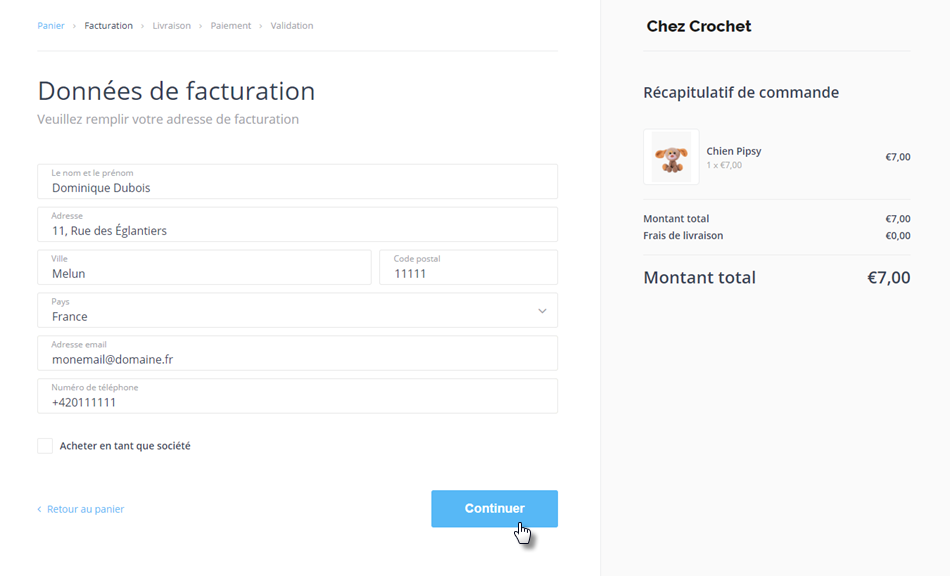Click the Pays dropdown chevron arrow
The image size is (950, 576).
tap(542, 311)
